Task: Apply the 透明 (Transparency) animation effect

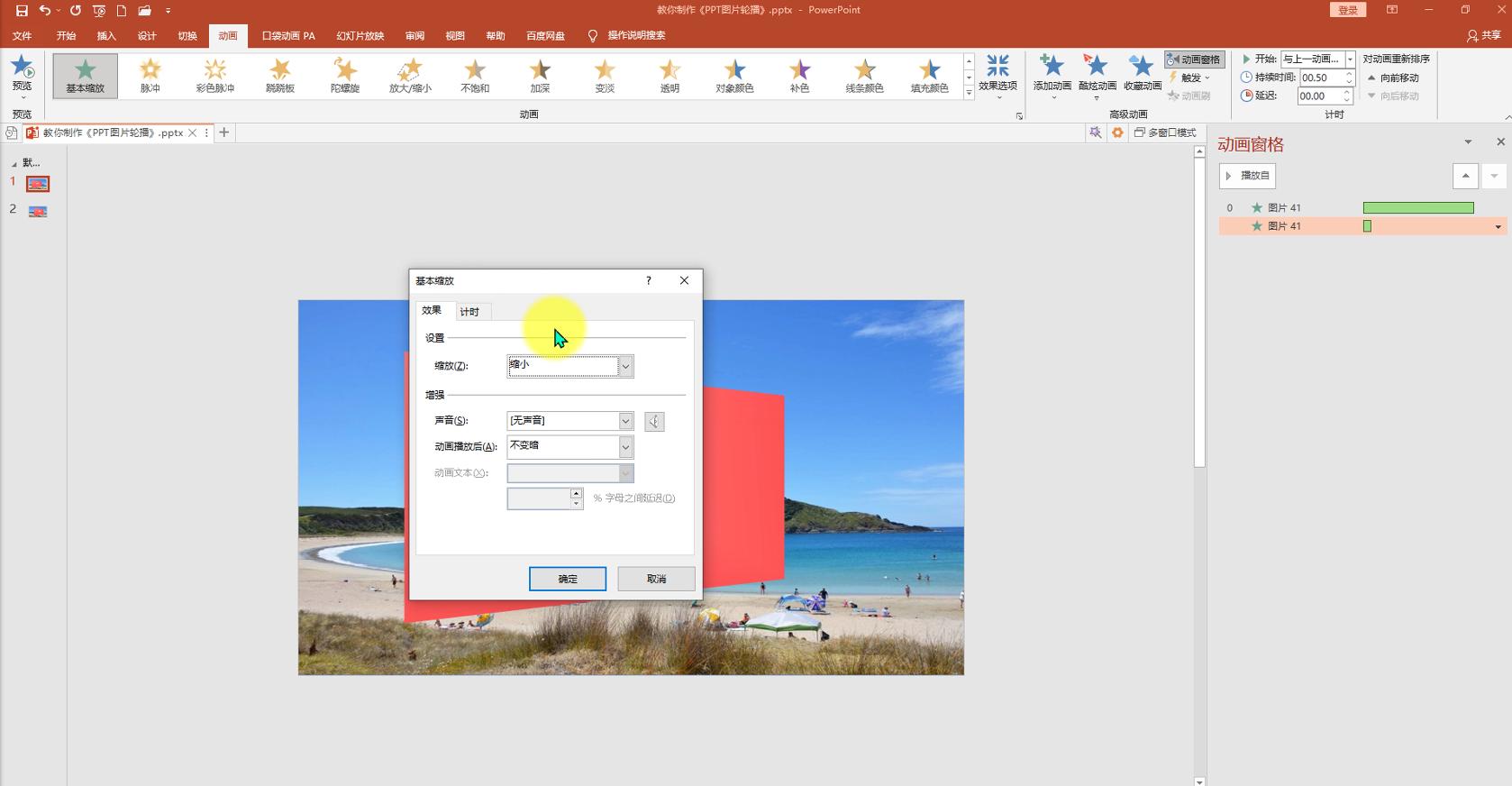Action: [x=669, y=75]
